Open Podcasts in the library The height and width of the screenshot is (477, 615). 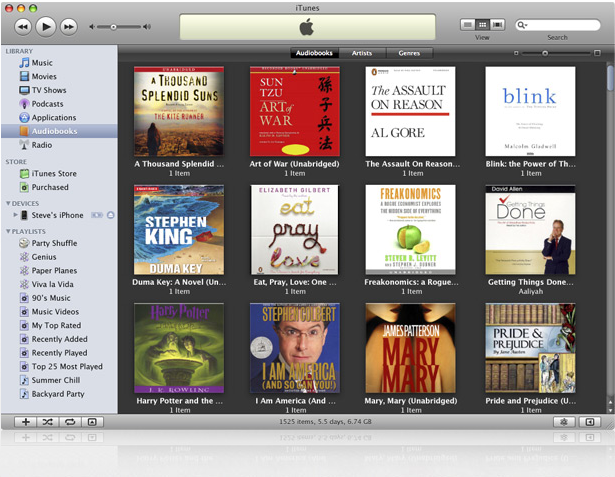point(59,104)
